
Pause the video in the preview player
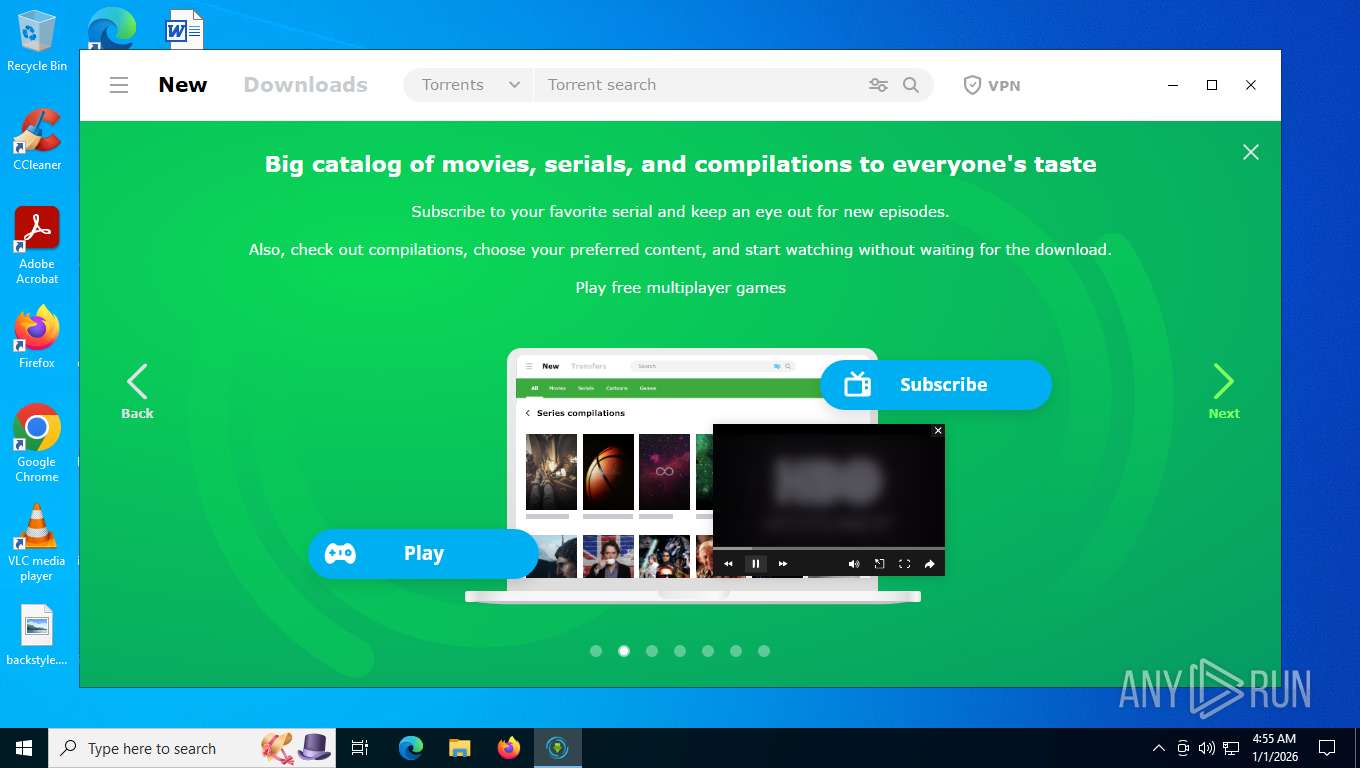pyautogui.click(x=756, y=564)
